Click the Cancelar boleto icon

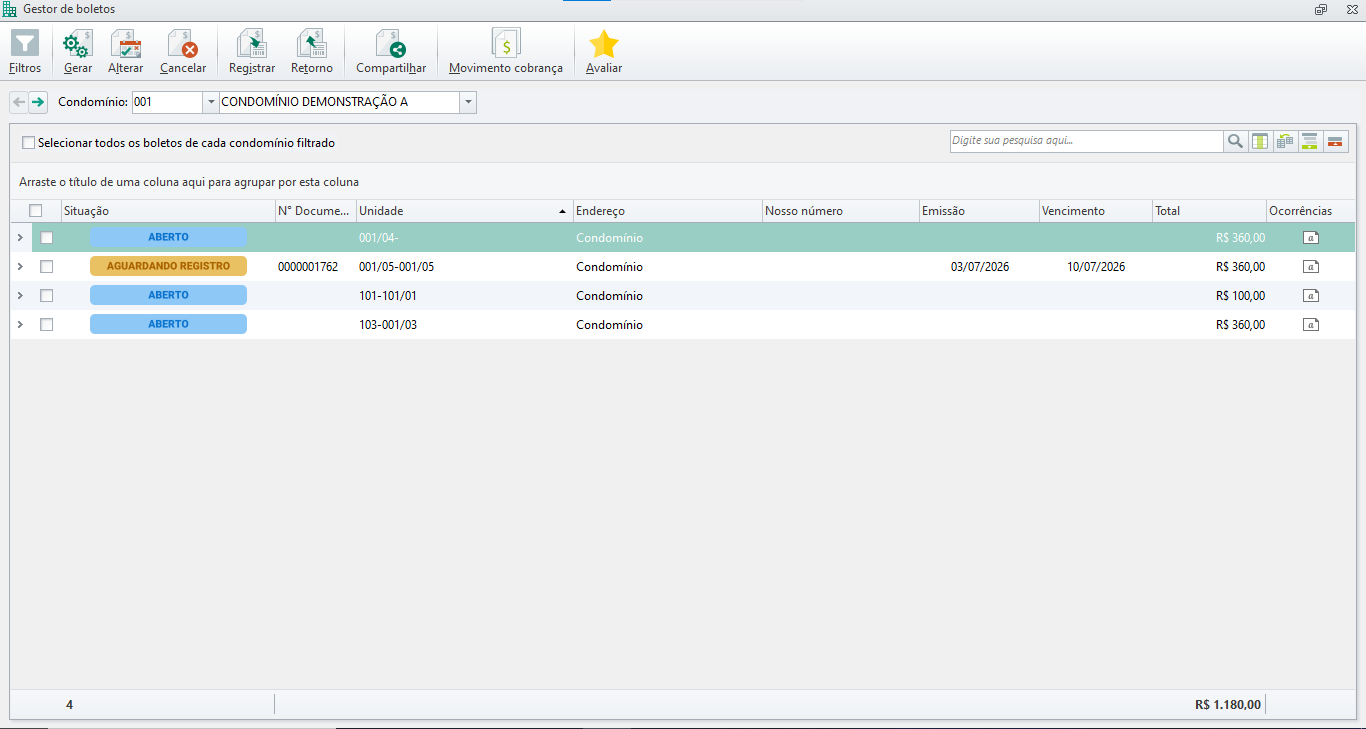(x=183, y=44)
